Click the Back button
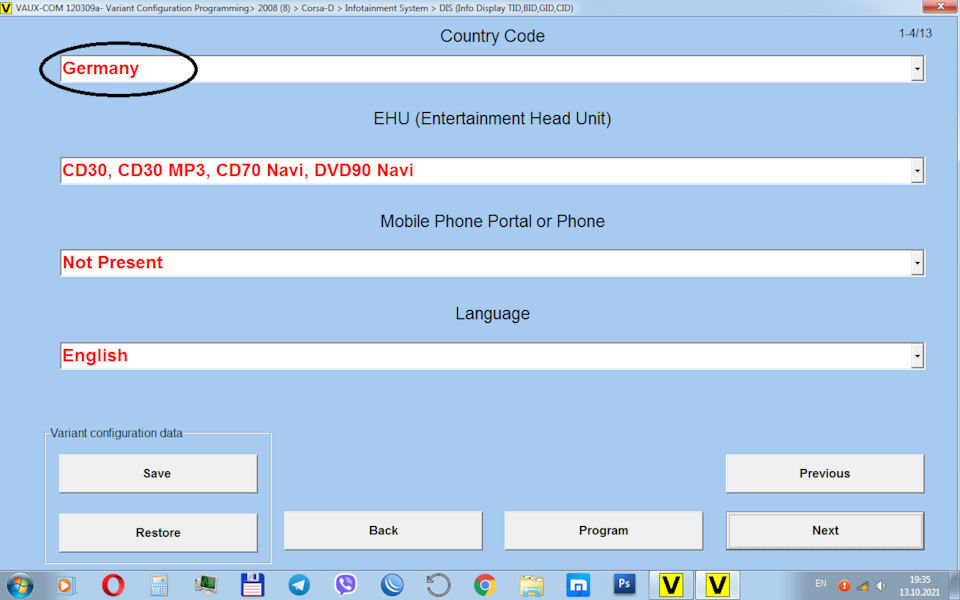 pos(383,530)
